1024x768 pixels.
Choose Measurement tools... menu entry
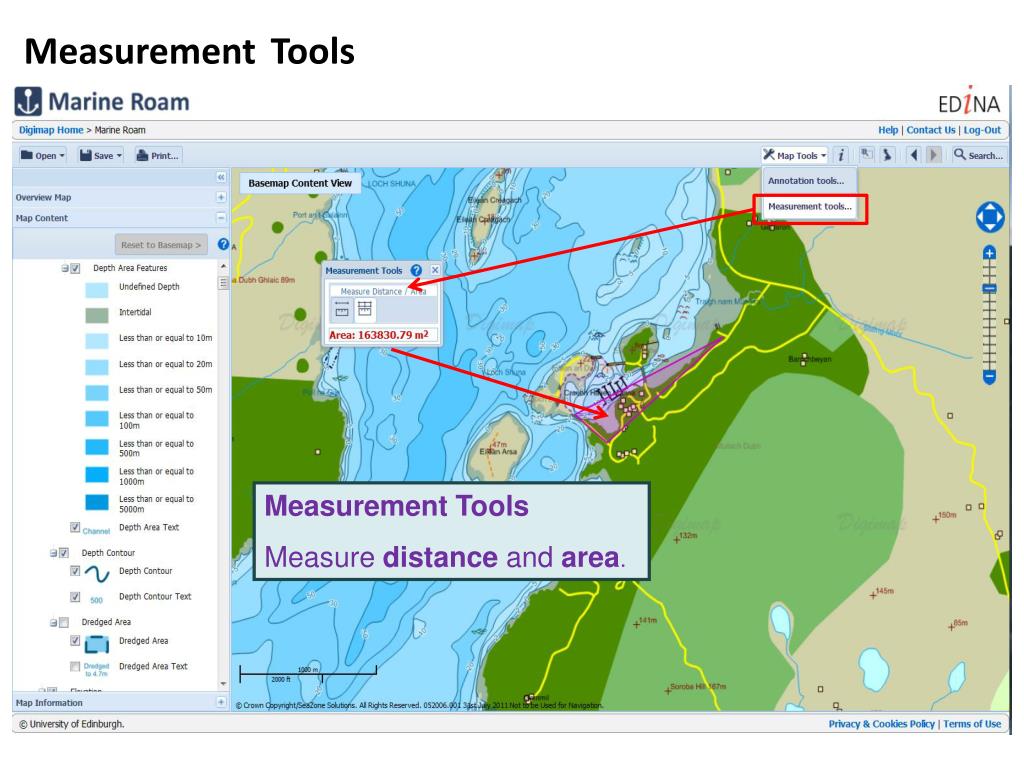810,206
